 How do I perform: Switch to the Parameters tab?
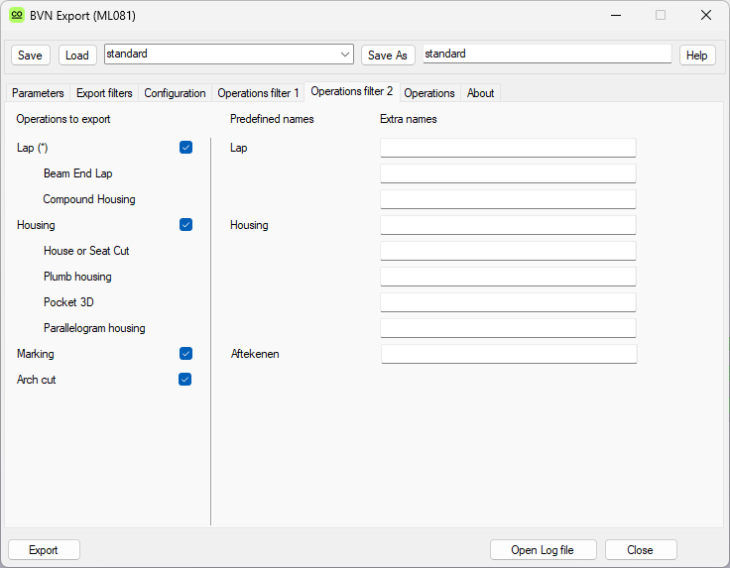click(38, 93)
